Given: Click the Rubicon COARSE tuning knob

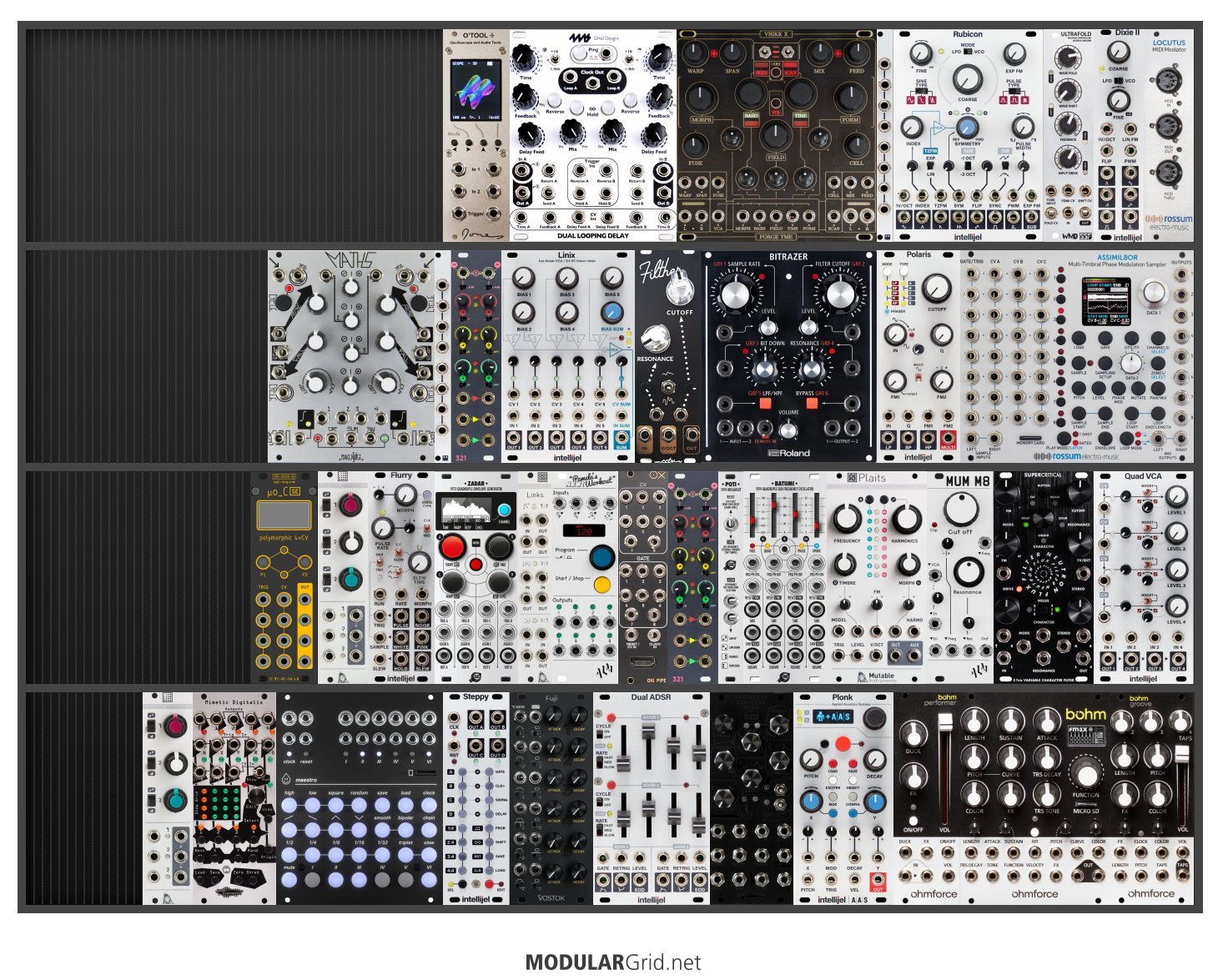Looking at the screenshot, I should click(967, 80).
